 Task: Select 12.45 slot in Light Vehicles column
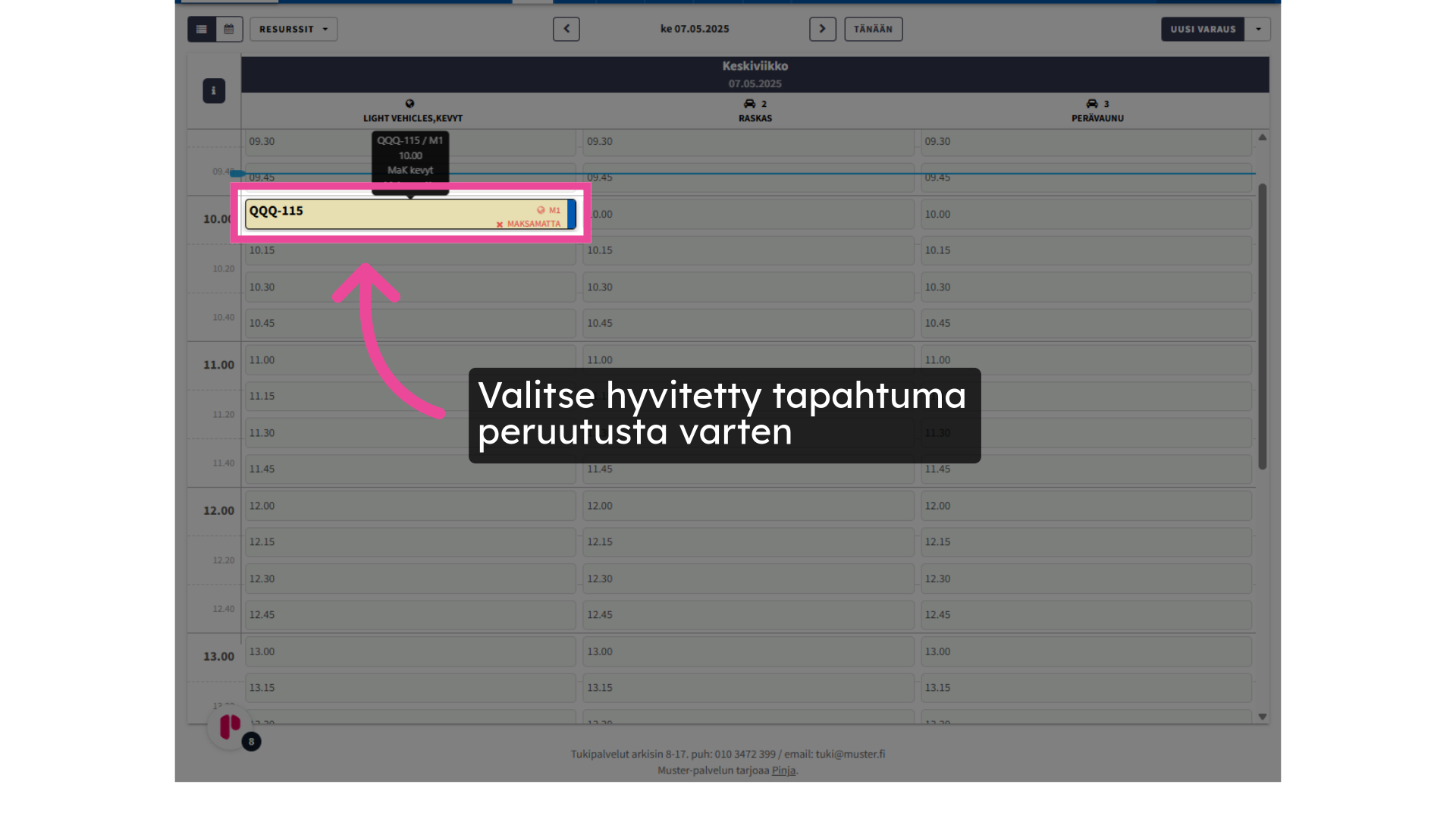pos(410,615)
